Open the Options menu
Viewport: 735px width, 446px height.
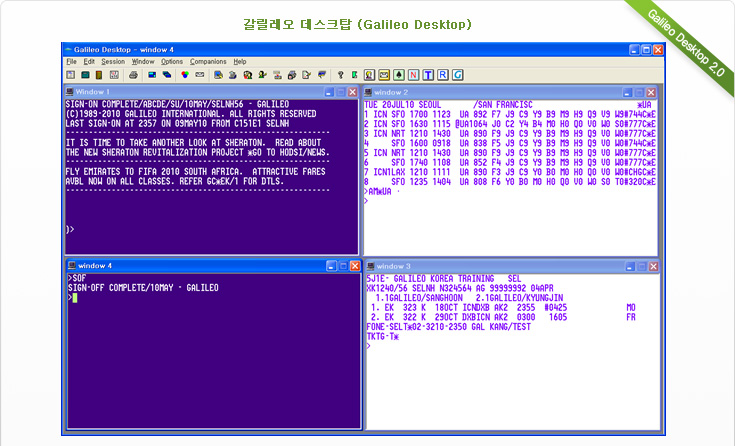tap(172, 61)
